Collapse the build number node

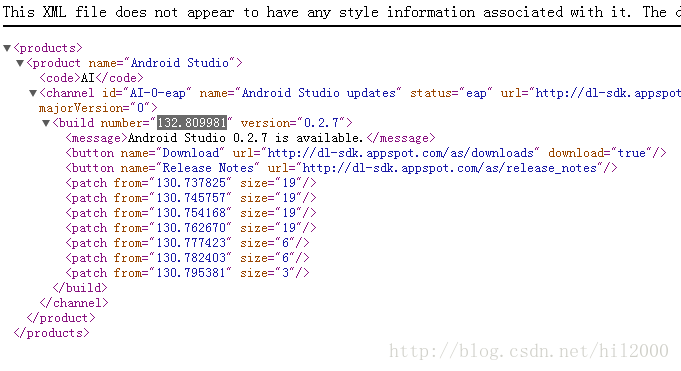(46, 123)
